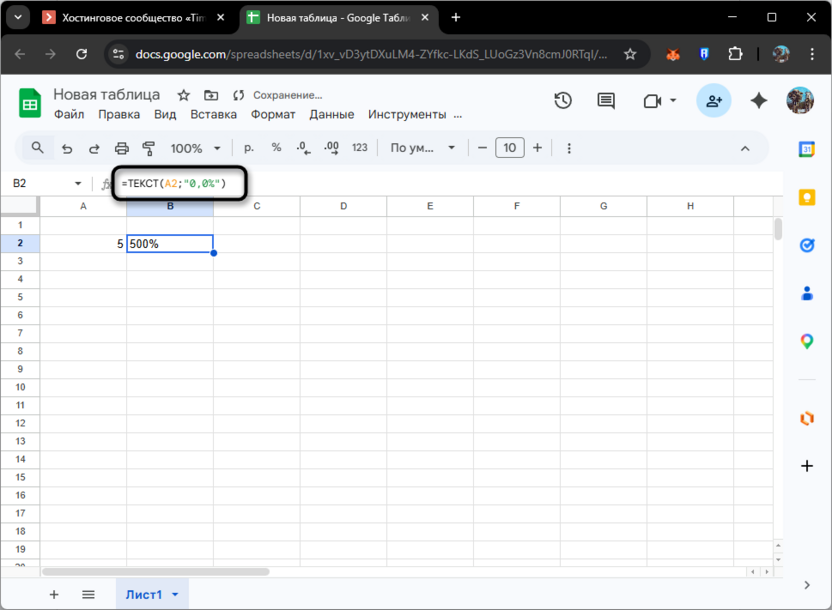Open Google Keep side panel
The image size is (832, 610).
coord(807,197)
